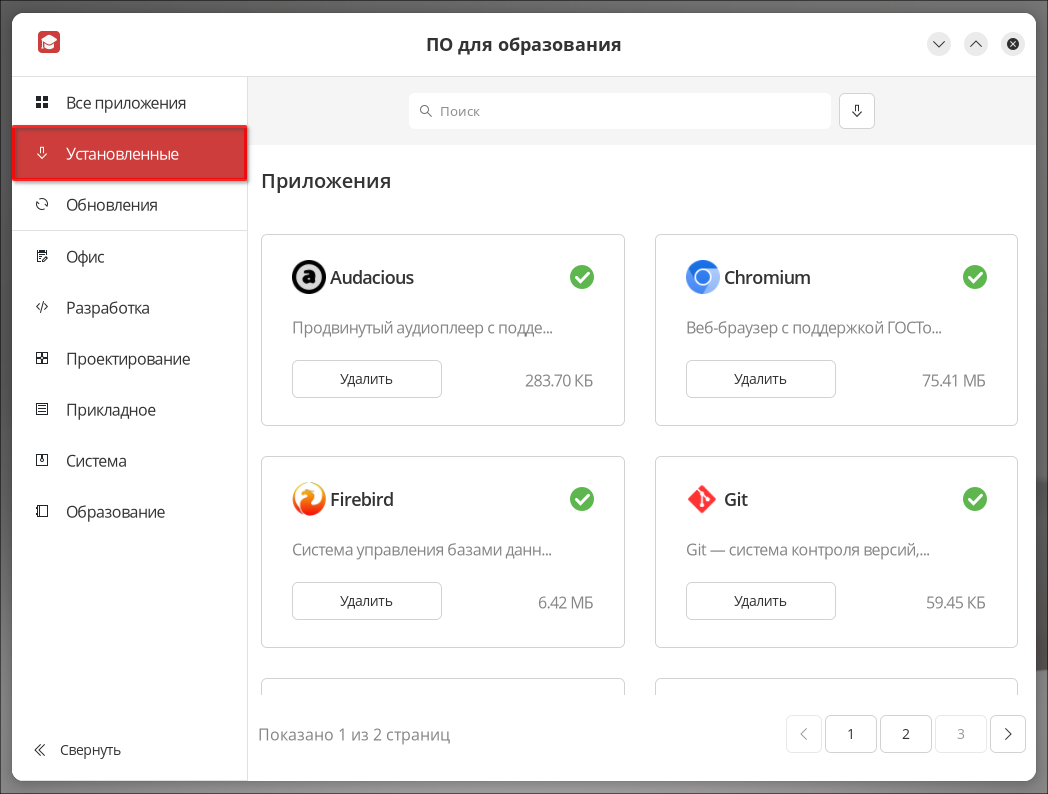Viewport: 1048px width, 794px height.
Task: Click the page 3 button
Action: click(960, 734)
